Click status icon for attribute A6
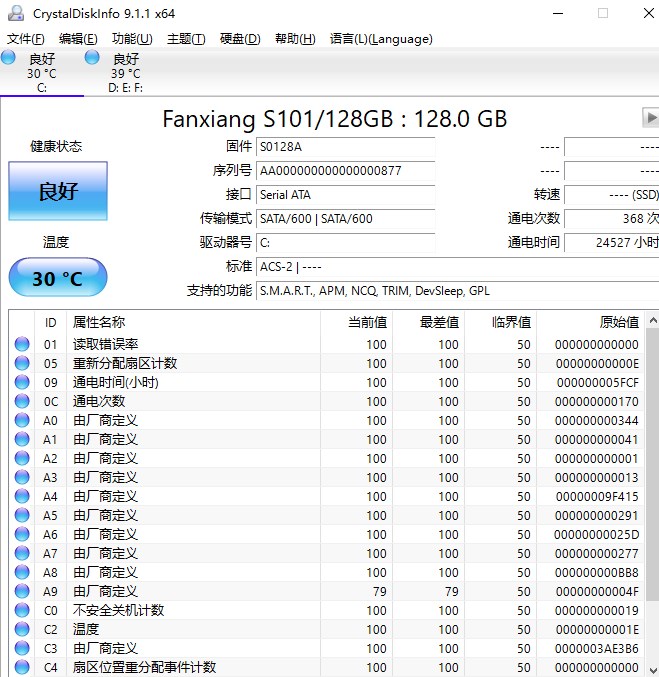The height and width of the screenshot is (677, 659). 22,534
